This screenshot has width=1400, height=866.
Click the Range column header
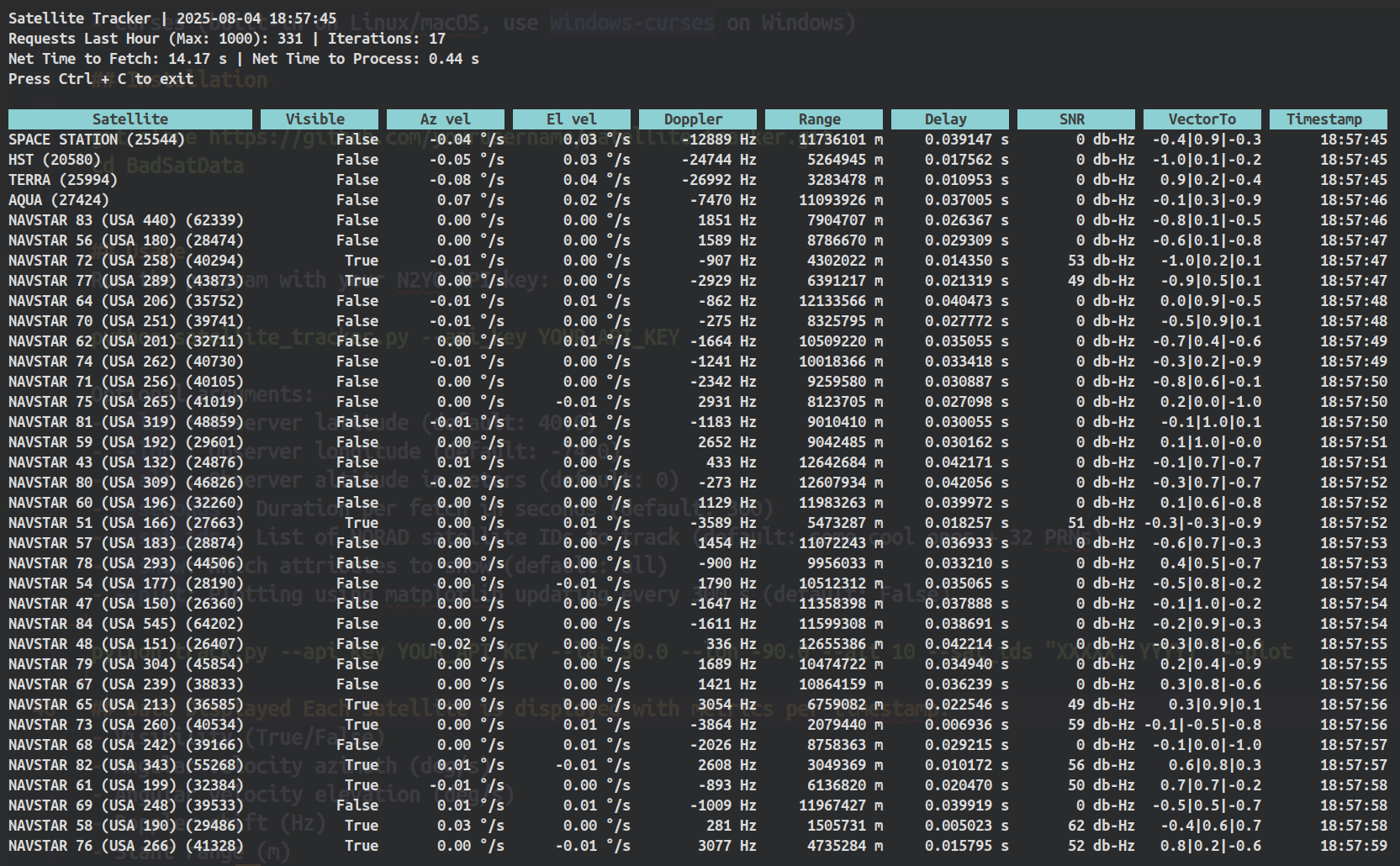coord(824,119)
